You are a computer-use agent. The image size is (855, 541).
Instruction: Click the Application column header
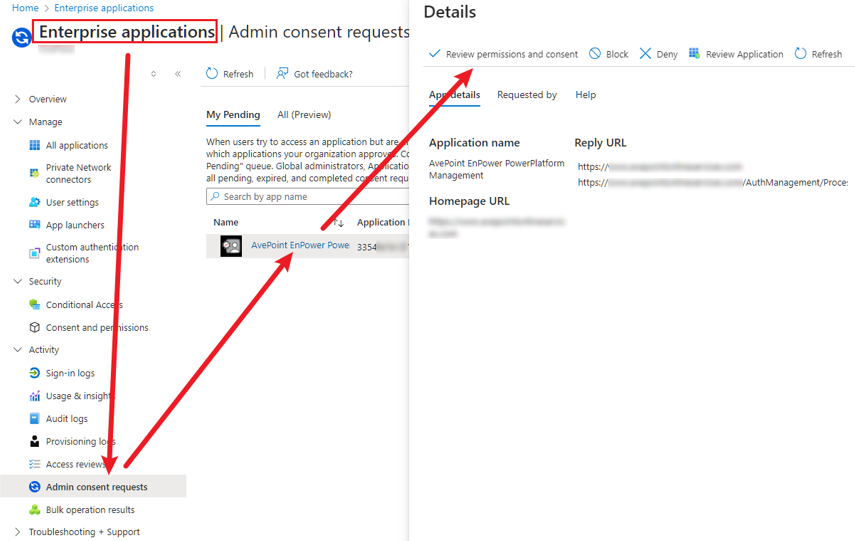[382, 222]
